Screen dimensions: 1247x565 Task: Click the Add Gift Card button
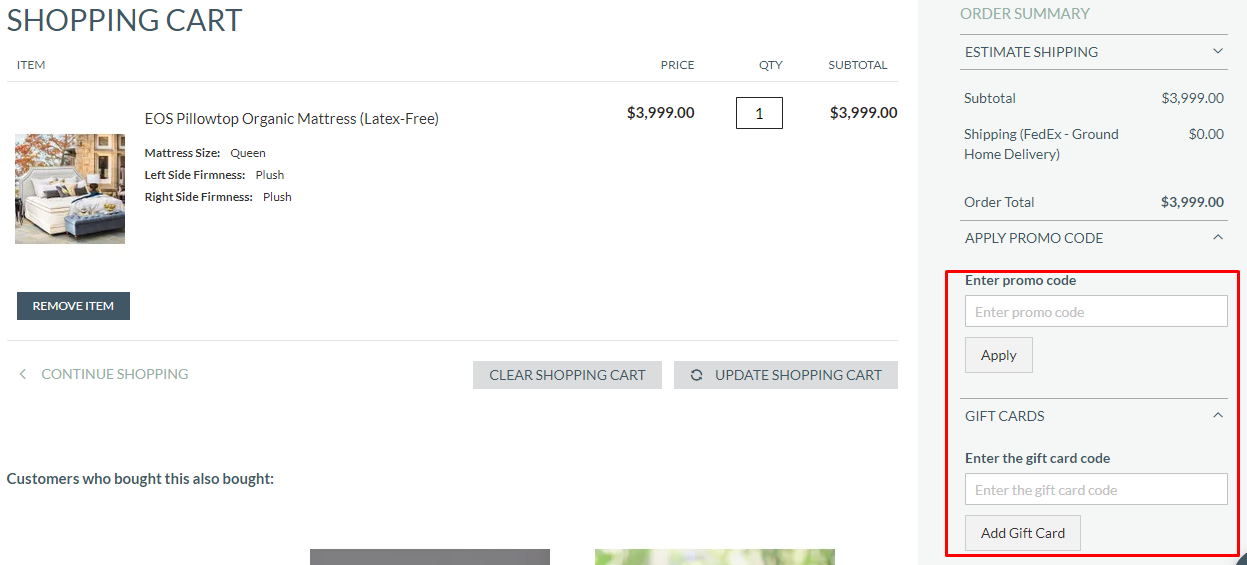1023,533
